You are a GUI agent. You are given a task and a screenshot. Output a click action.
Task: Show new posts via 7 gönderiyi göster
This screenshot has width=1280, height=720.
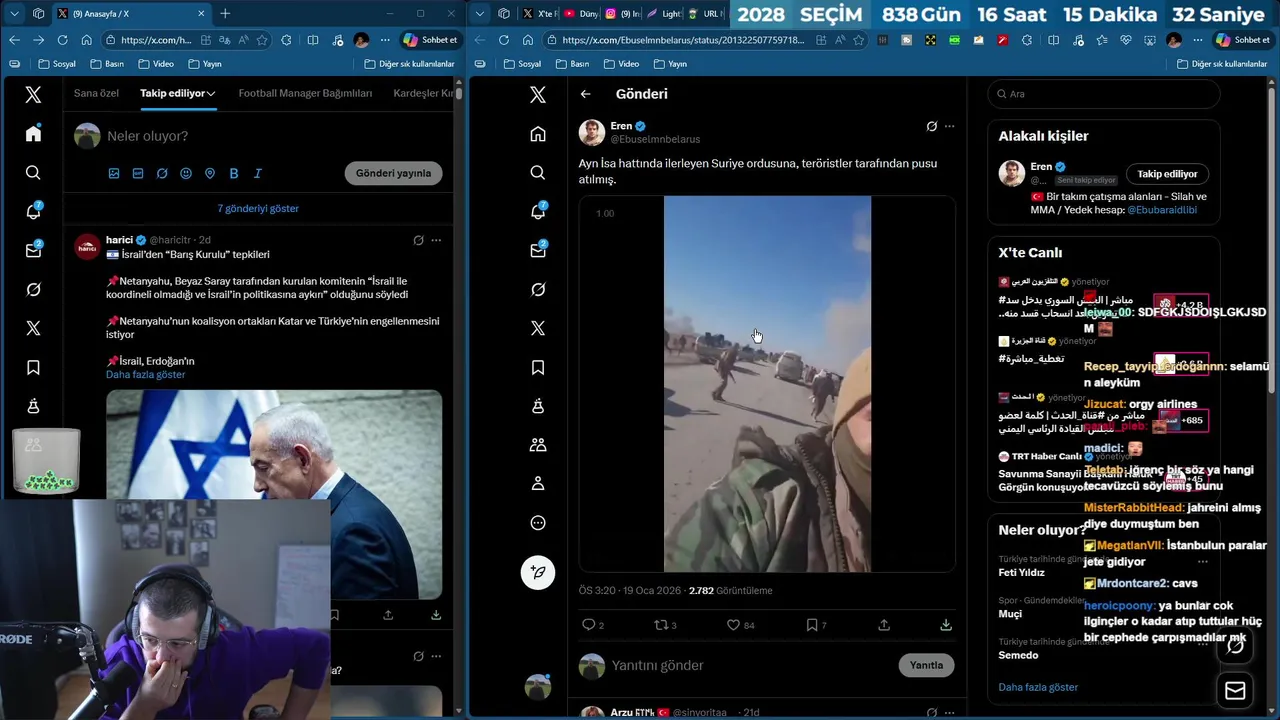258,209
